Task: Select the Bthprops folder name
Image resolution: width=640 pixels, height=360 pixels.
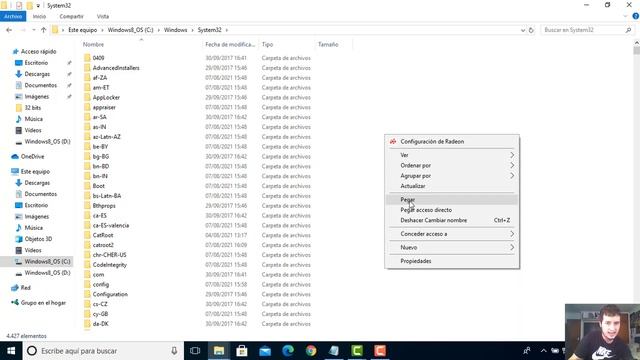Action: coord(104,206)
